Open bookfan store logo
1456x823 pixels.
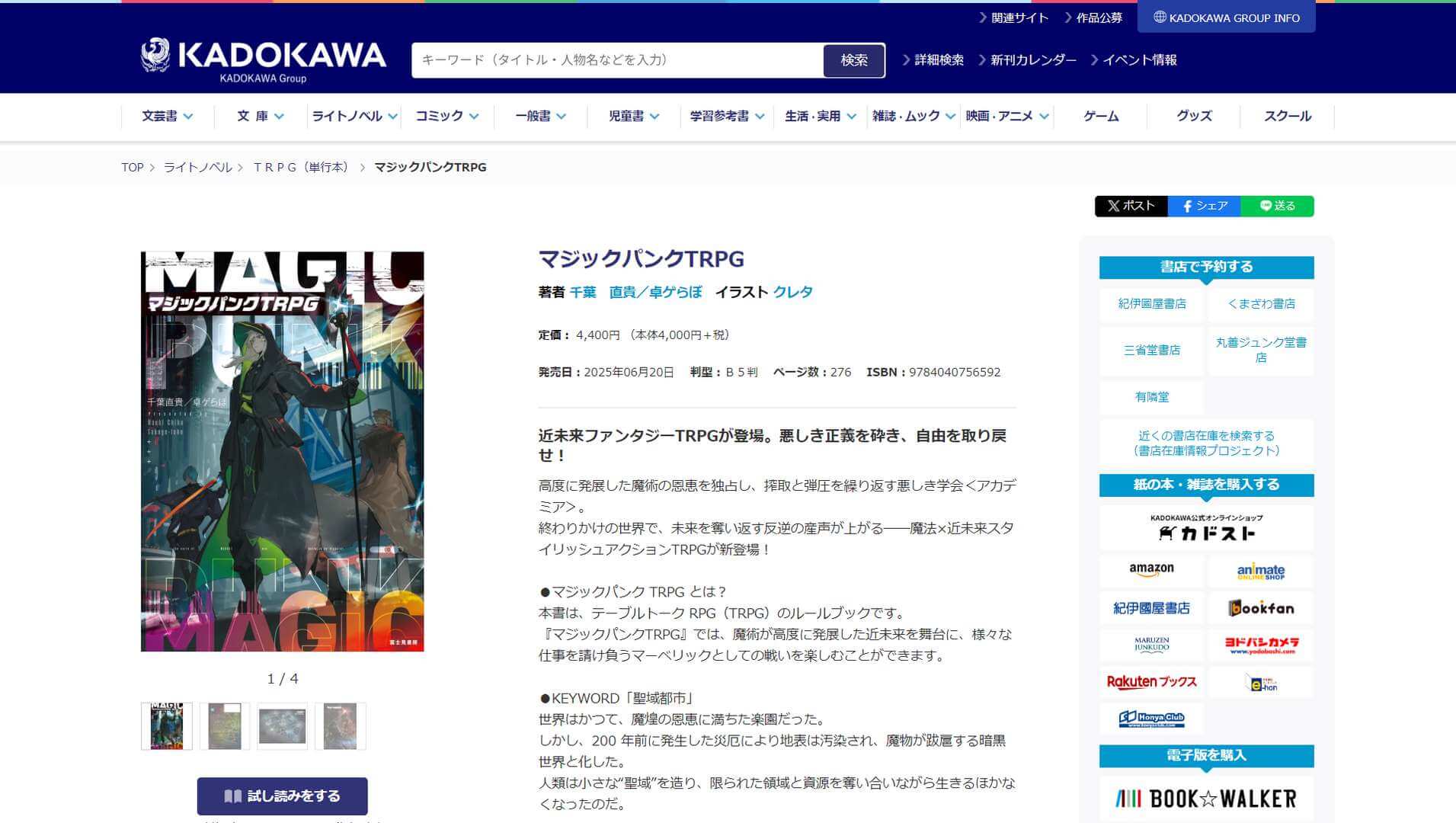coord(1261,608)
